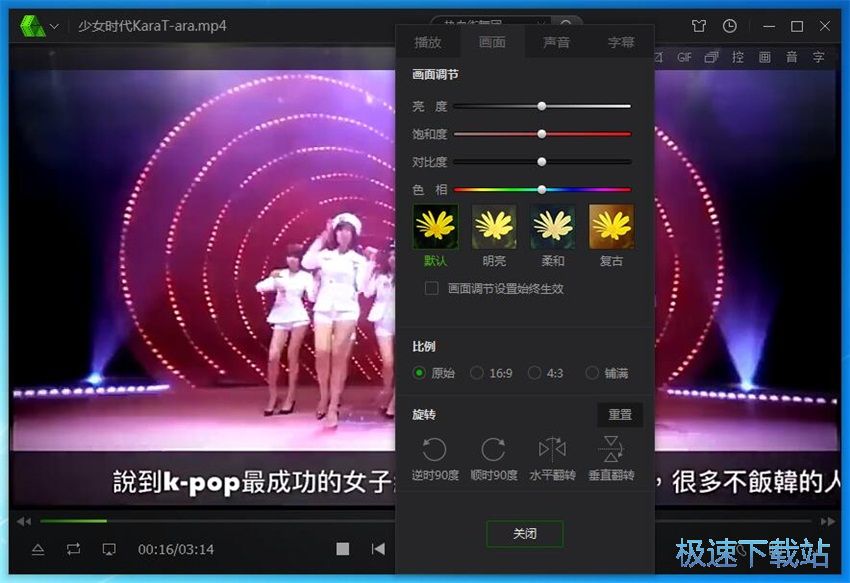
Task: Click the green playback progress bar
Action: (73, 521)
